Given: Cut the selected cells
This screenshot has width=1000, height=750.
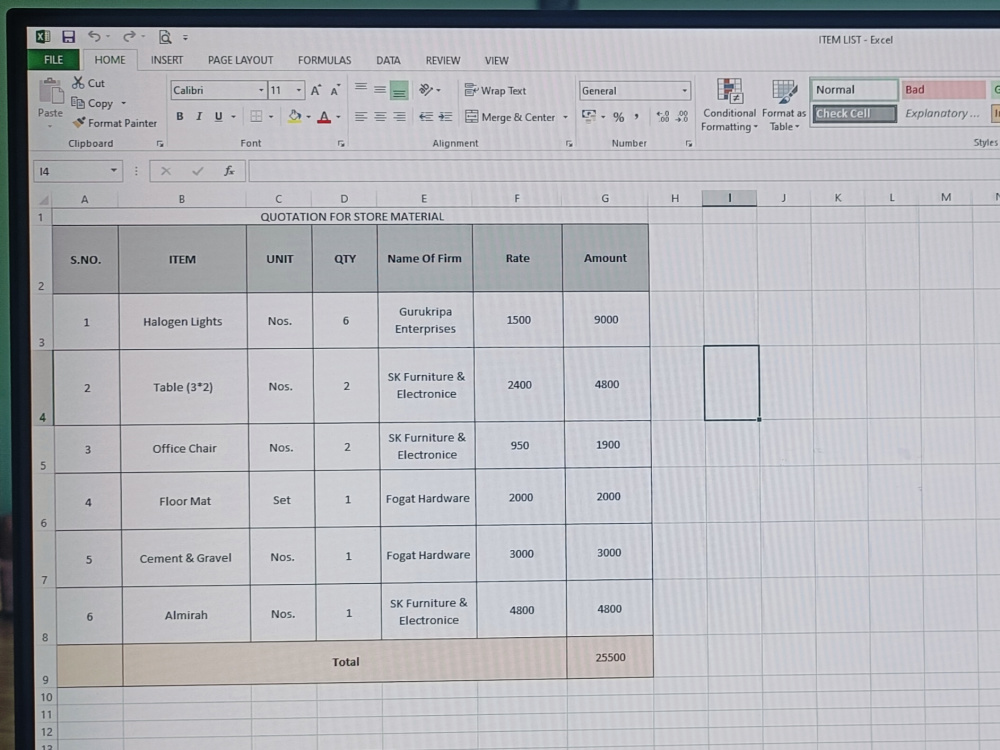Looking at the screenshot, I should pyautogui.click(x=89, y=83).
